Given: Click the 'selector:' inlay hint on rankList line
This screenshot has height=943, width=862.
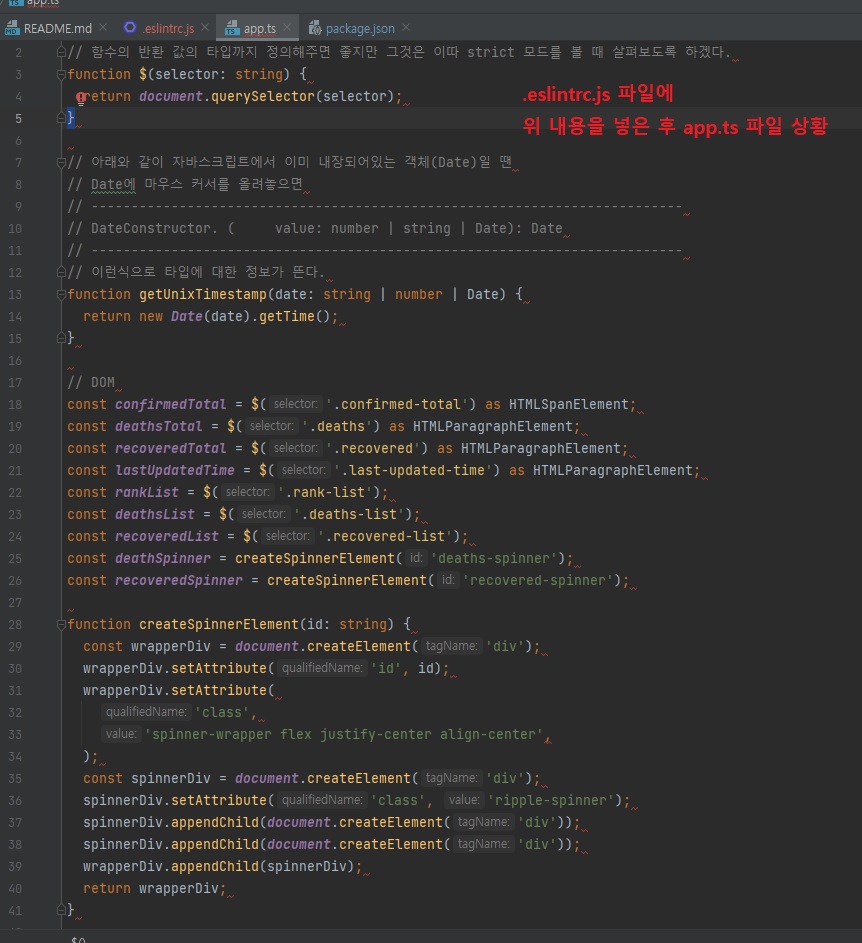Looking at the screenshot, I should pos(248,492).
